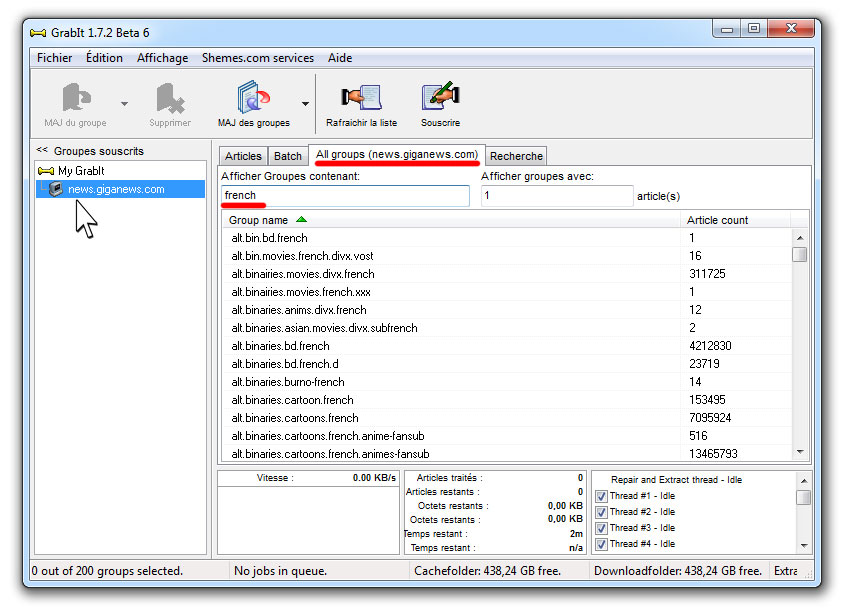Collapse the Groupes souscrits panel arrows
Viewport: 842px width, 608px height.
pos(42,150)
